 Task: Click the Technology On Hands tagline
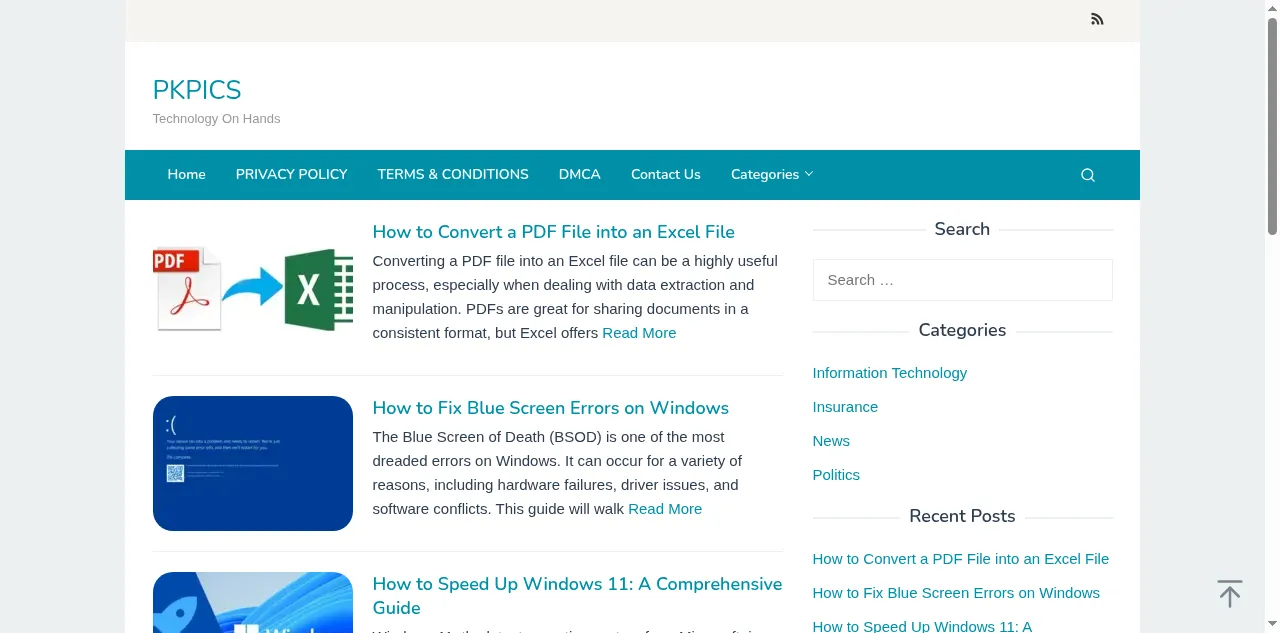click(x=216, y=118)
